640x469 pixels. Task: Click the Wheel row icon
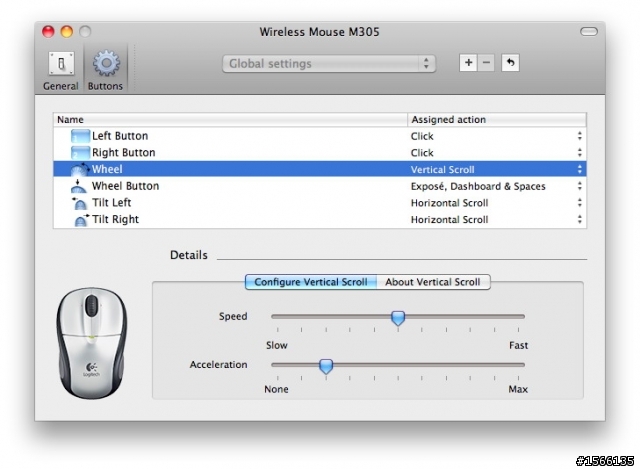tap(80, 169)
